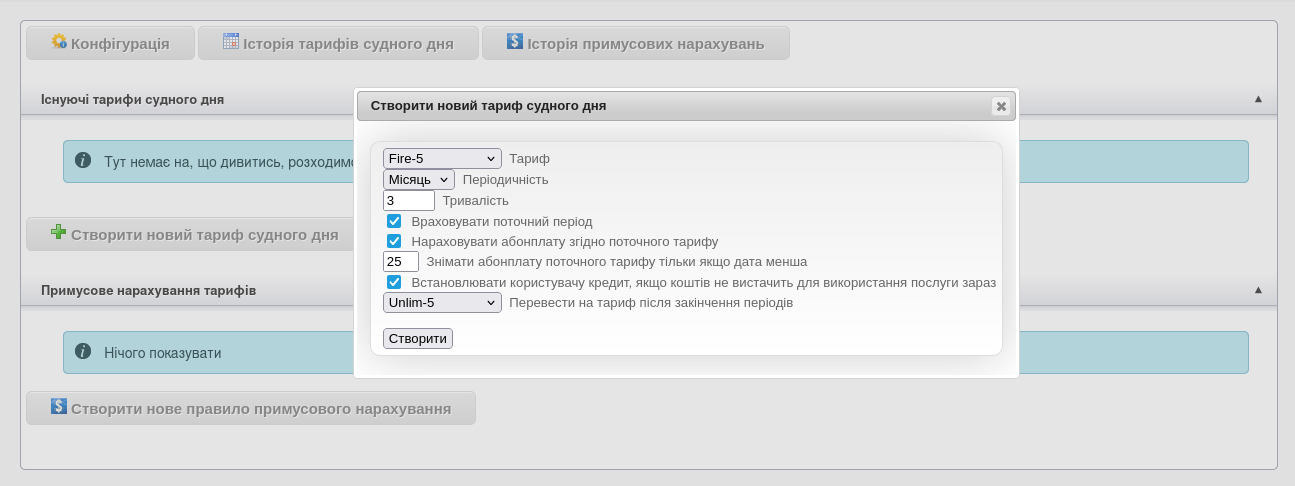
Task: Open the Fire-5 tariff dropdown
Action: click(442, 159)
